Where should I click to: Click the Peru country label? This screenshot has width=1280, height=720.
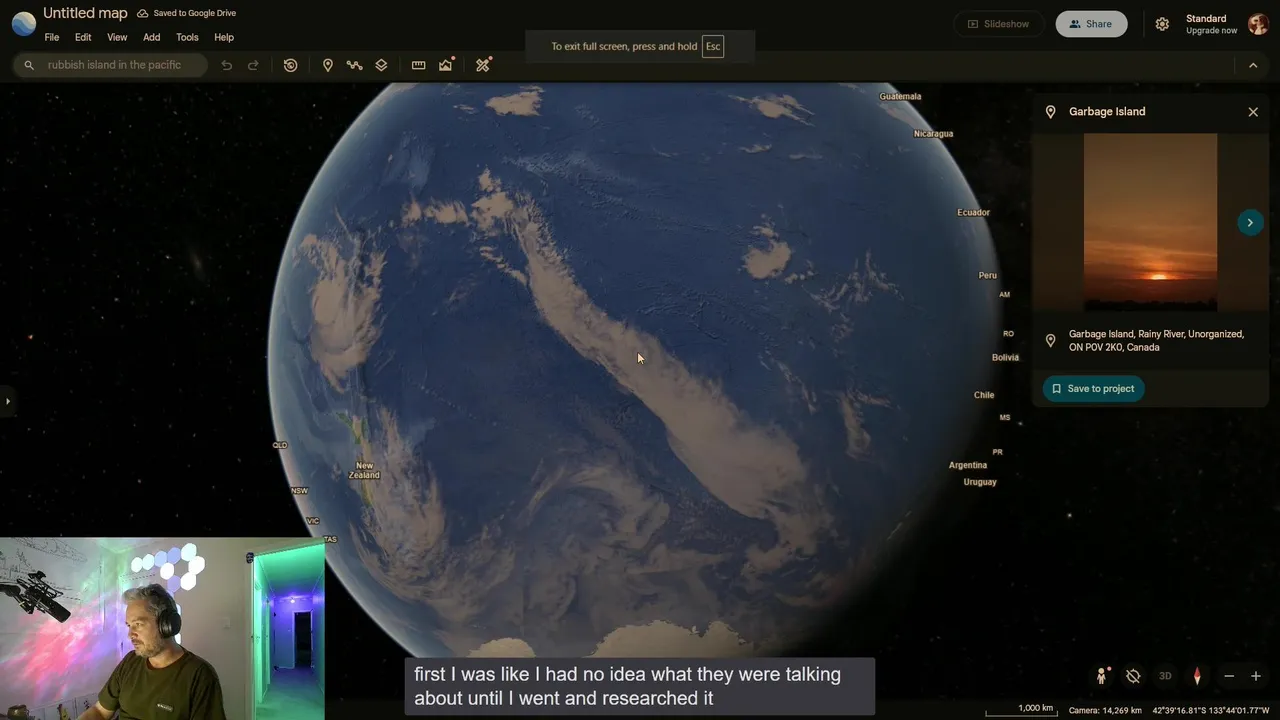point(987,275)
